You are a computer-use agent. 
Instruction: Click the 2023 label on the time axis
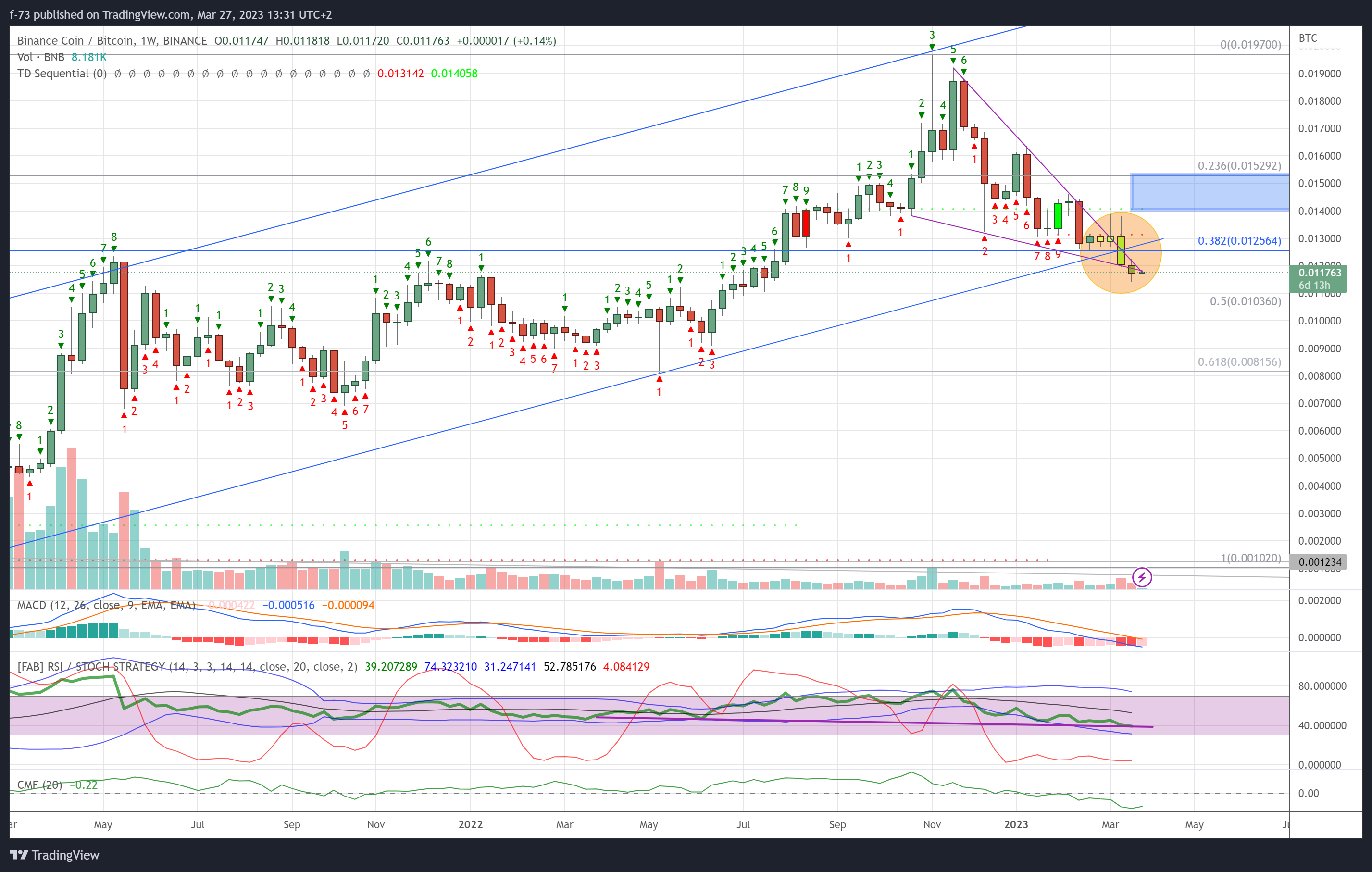click(x=1016, y=824)
